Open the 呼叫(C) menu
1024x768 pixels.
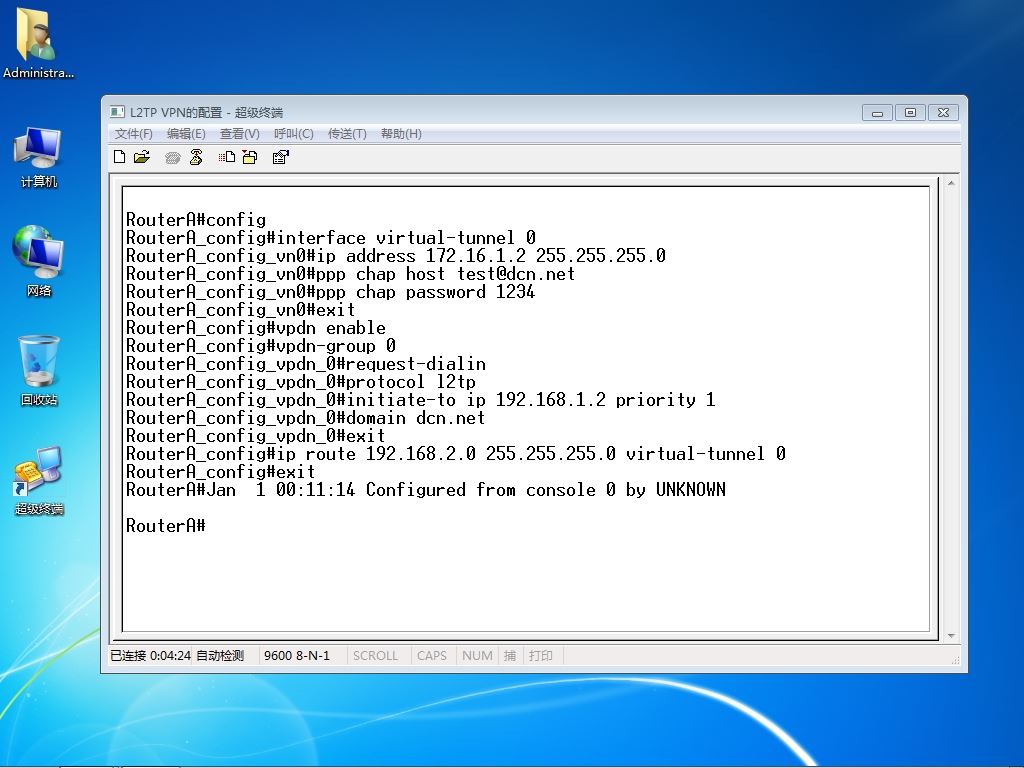[x=293, y=134]
